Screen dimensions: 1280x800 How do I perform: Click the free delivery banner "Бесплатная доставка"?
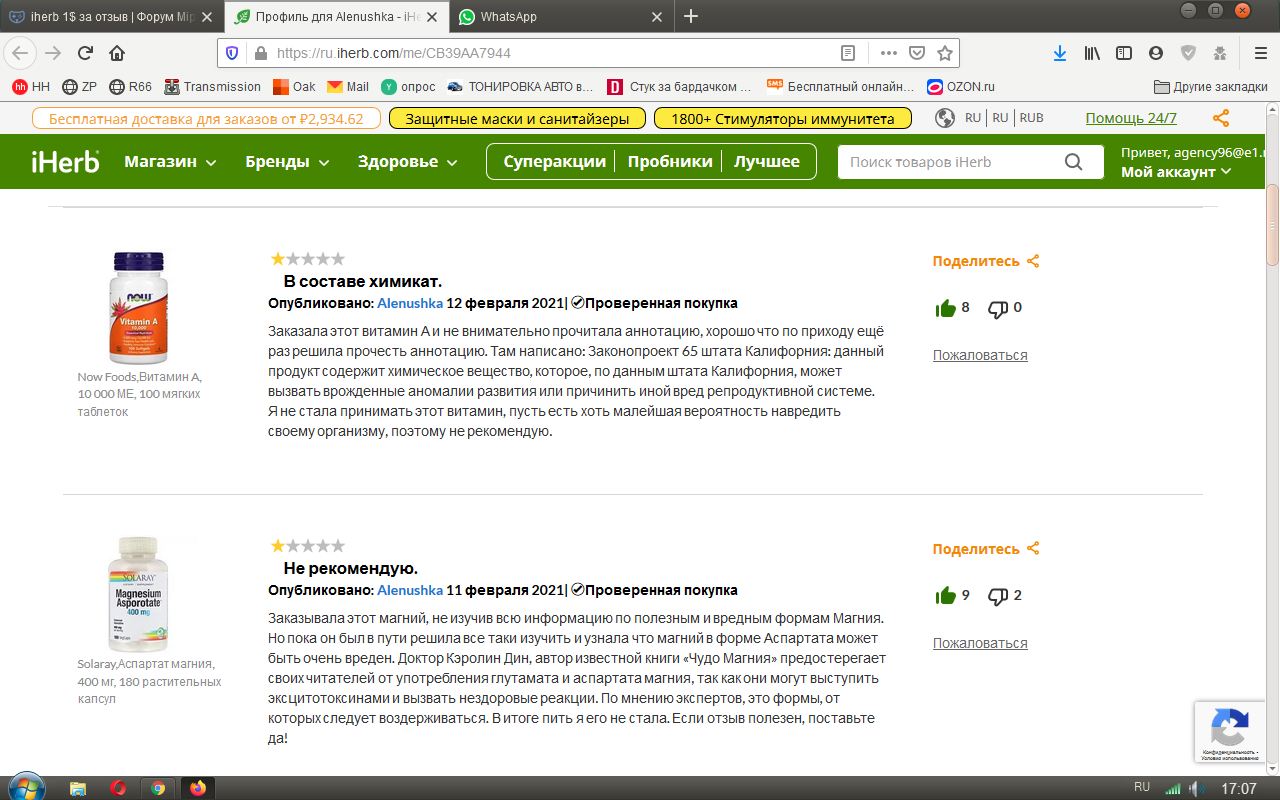click(206, 118)
